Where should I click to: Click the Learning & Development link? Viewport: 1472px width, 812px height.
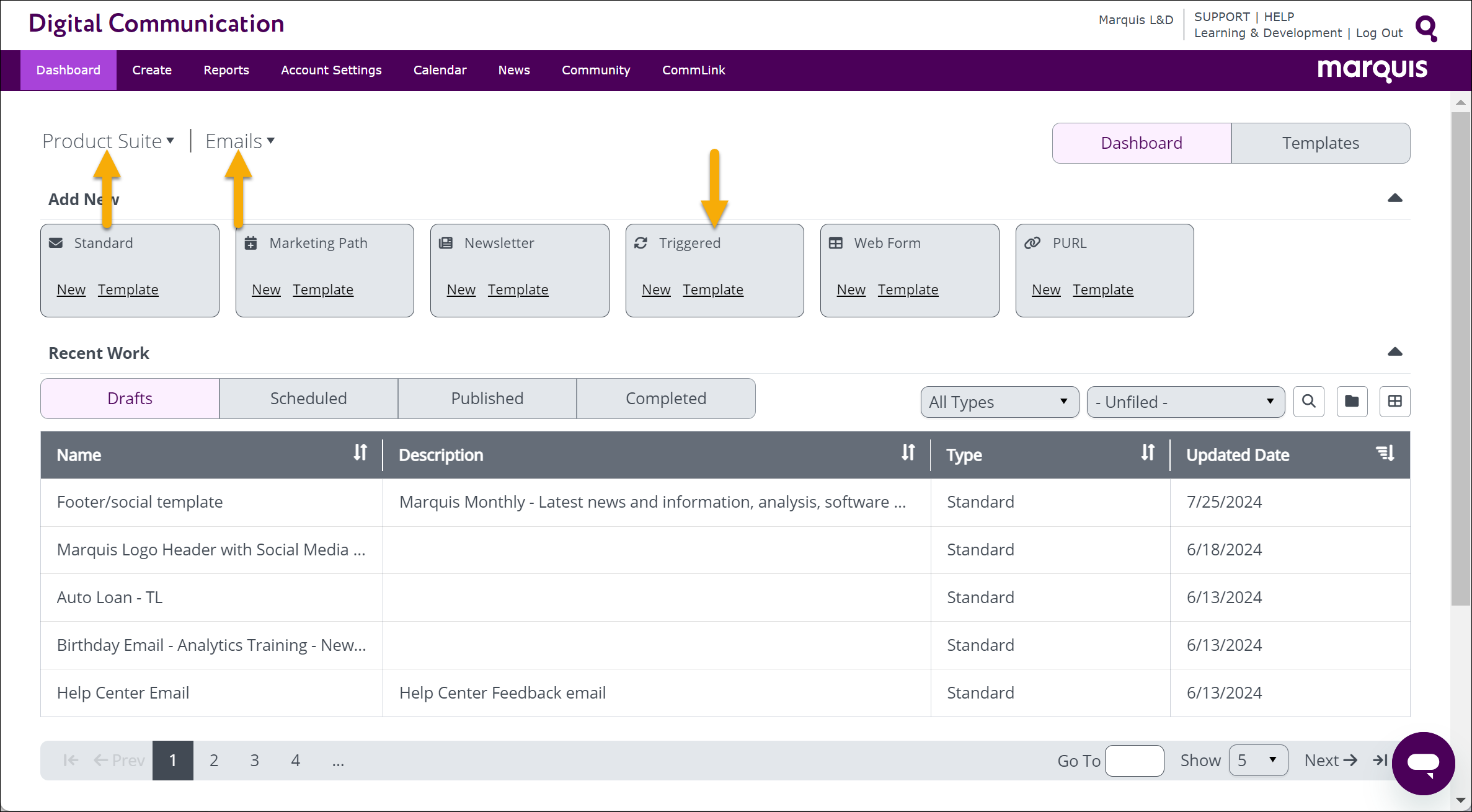click(1267, 33)
